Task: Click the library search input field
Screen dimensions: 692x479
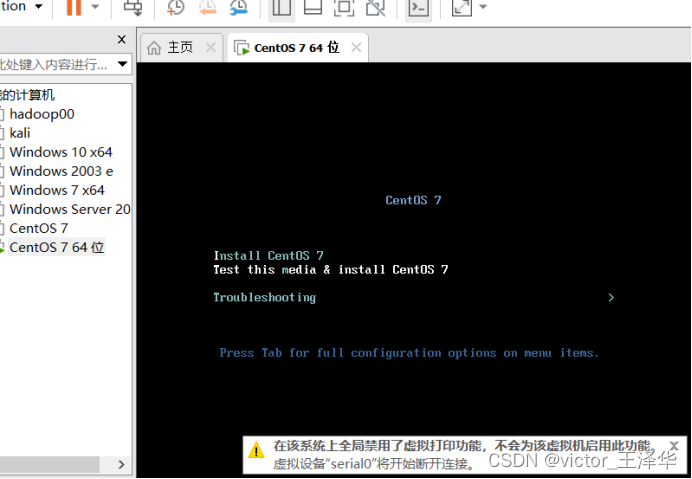Action: coord(57,64)
